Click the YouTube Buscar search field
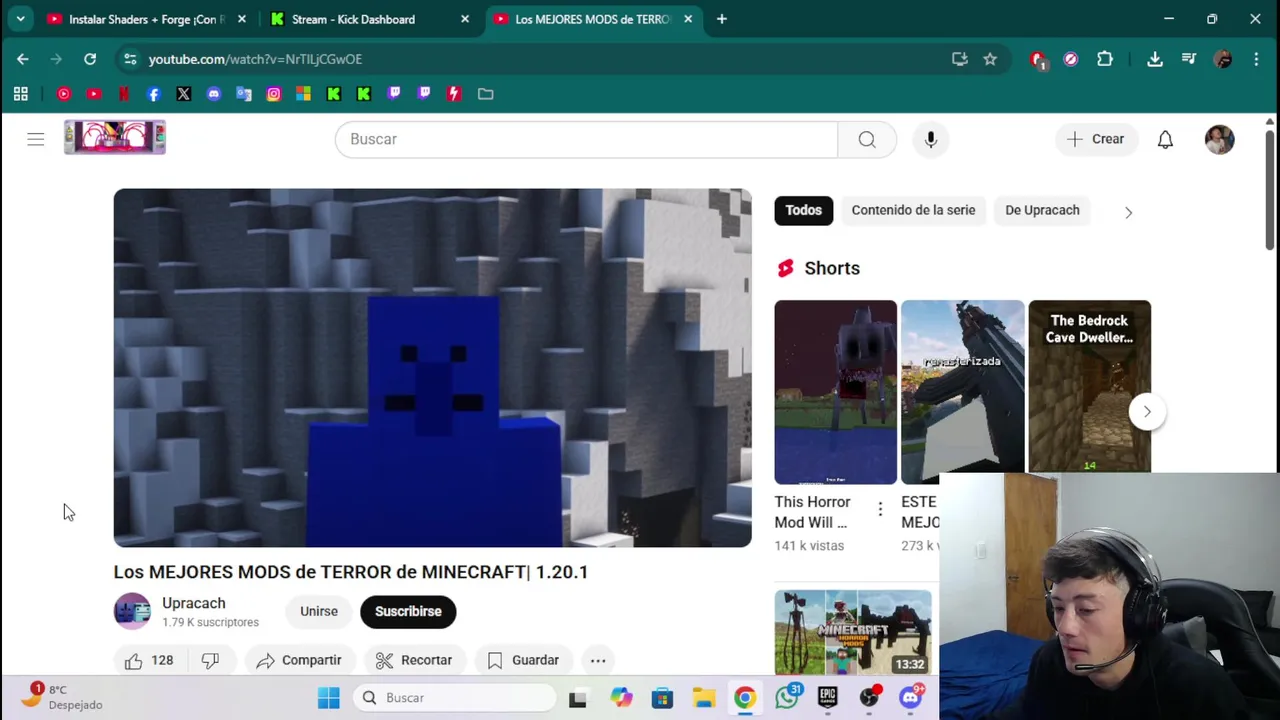Screen dimensions: 1280x720 [587, 139]
